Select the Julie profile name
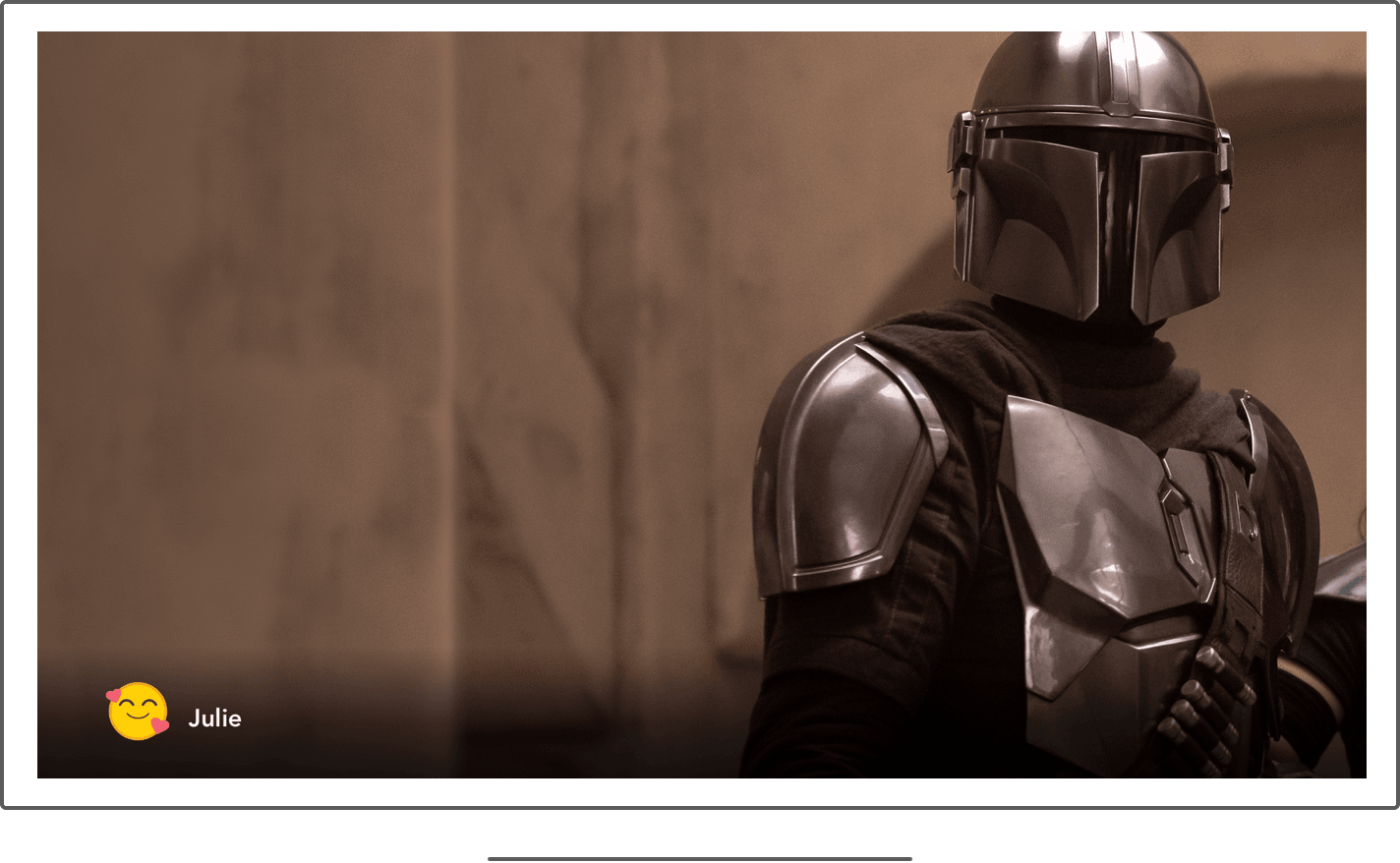The width and height of the screenshot is (1400, 863). pyautogui.click(x=214, y=719)
